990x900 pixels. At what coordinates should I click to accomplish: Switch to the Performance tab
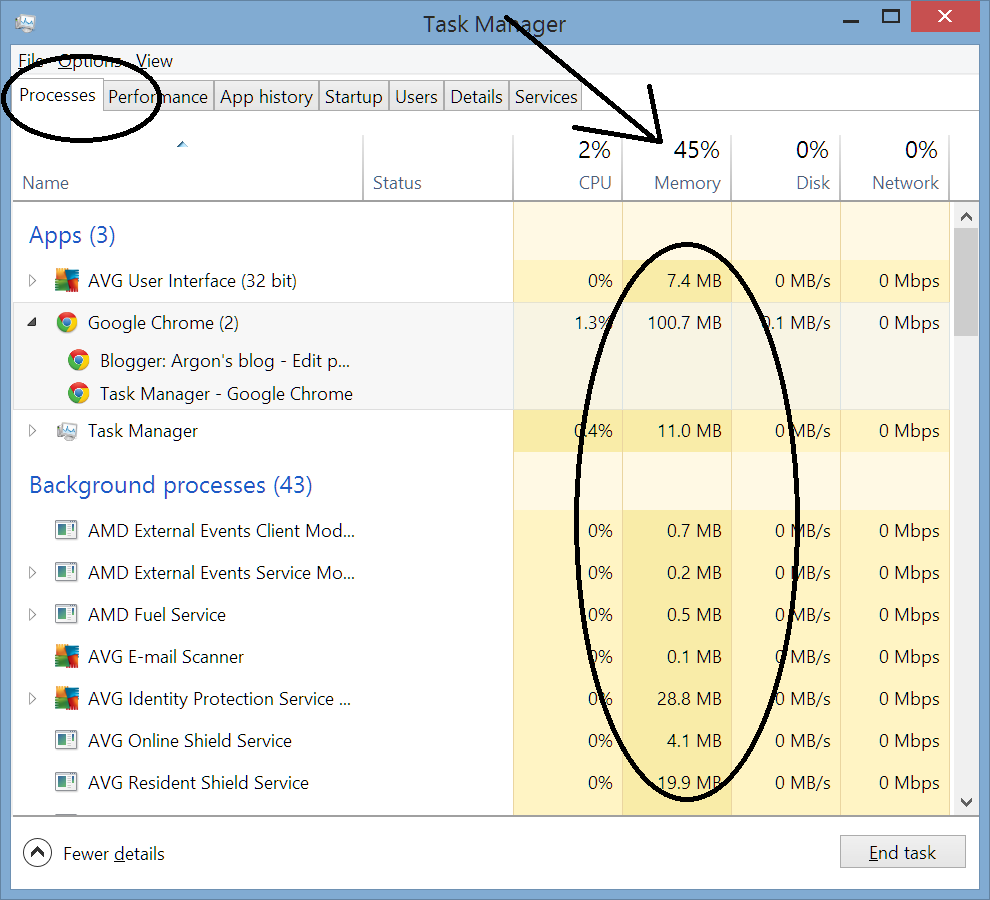pyautogui.click(x=157, y=96)
